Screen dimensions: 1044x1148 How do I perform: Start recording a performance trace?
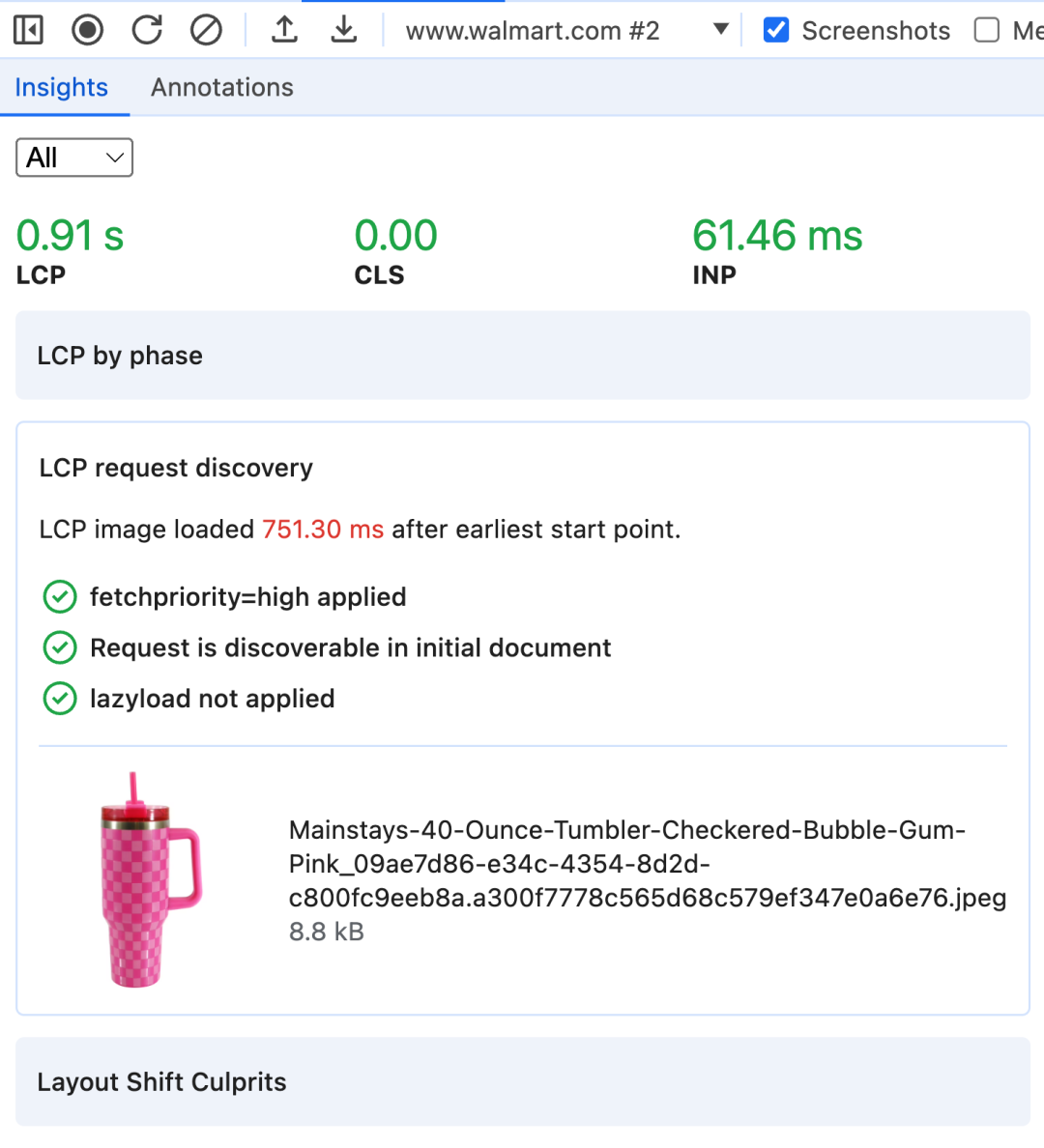(87, 31)
